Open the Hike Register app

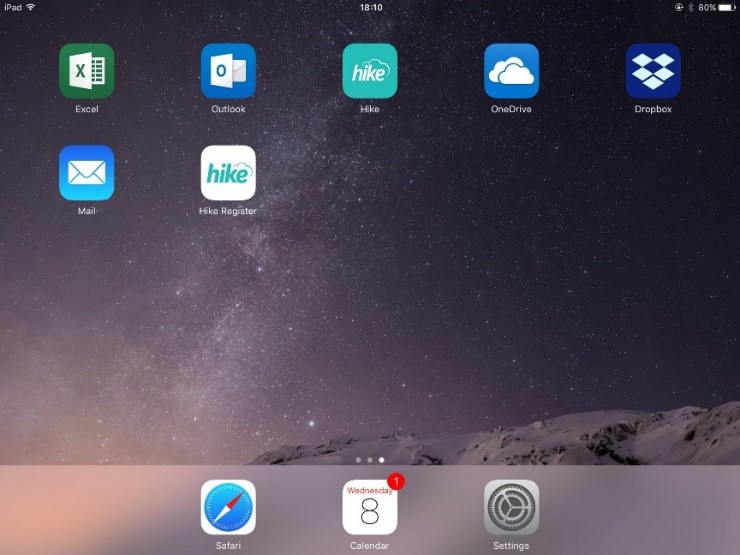point(228,173)
